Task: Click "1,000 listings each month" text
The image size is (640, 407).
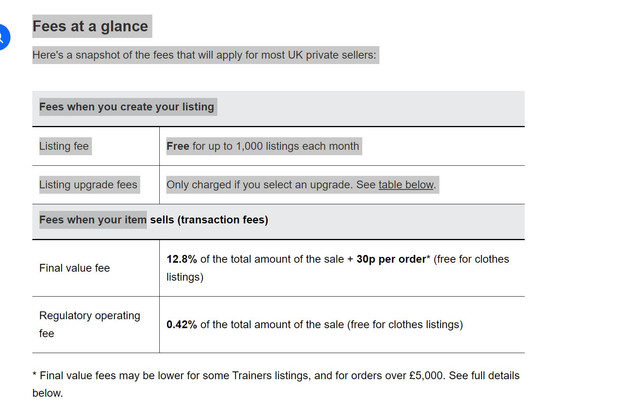Action: pos(298,146)
